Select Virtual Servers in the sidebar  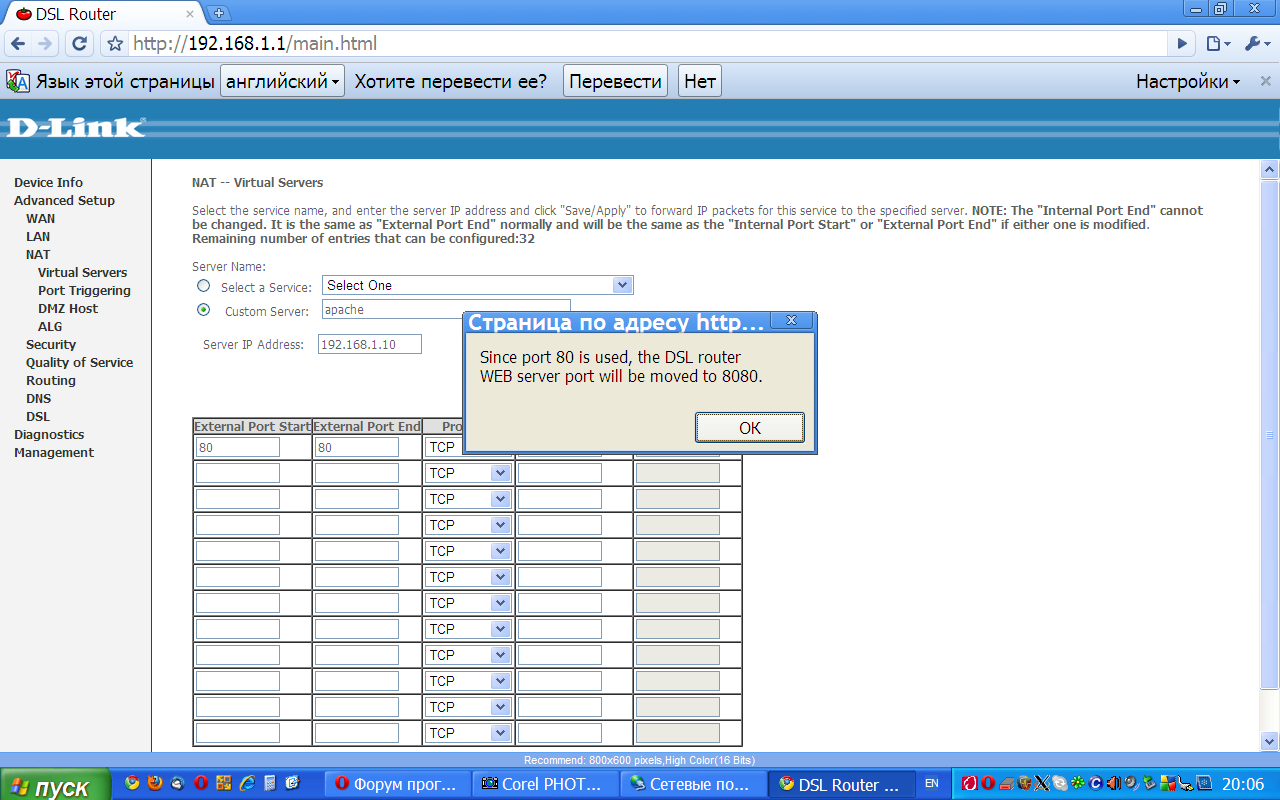point(82,273)
